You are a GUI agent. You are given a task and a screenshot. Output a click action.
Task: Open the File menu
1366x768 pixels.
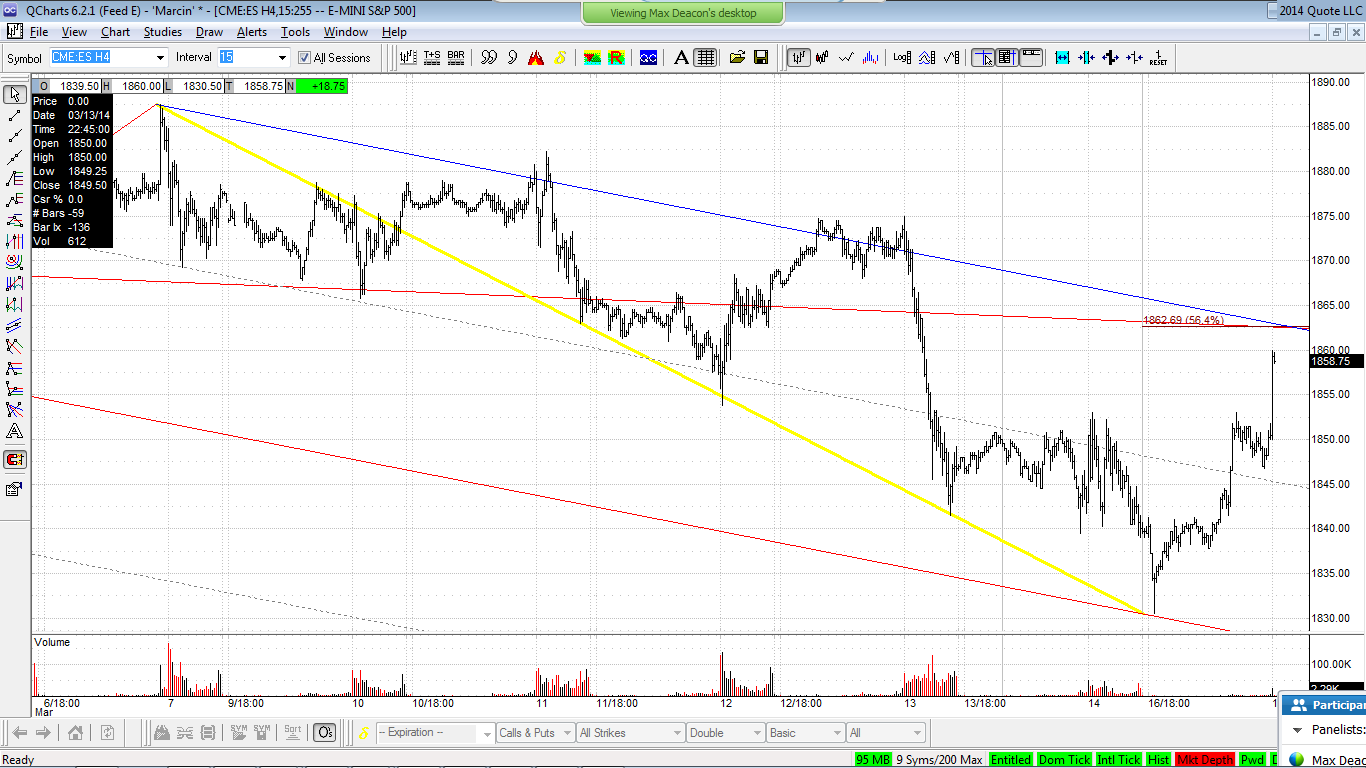[x=39, y=32]
